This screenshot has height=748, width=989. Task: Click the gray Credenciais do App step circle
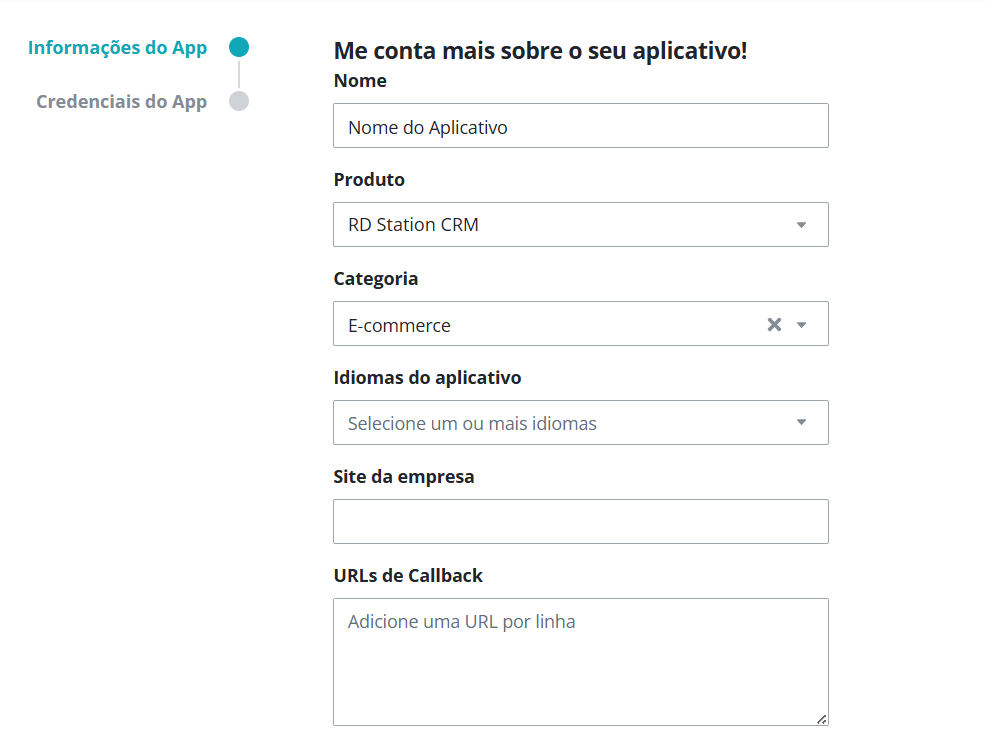[238, 101]
